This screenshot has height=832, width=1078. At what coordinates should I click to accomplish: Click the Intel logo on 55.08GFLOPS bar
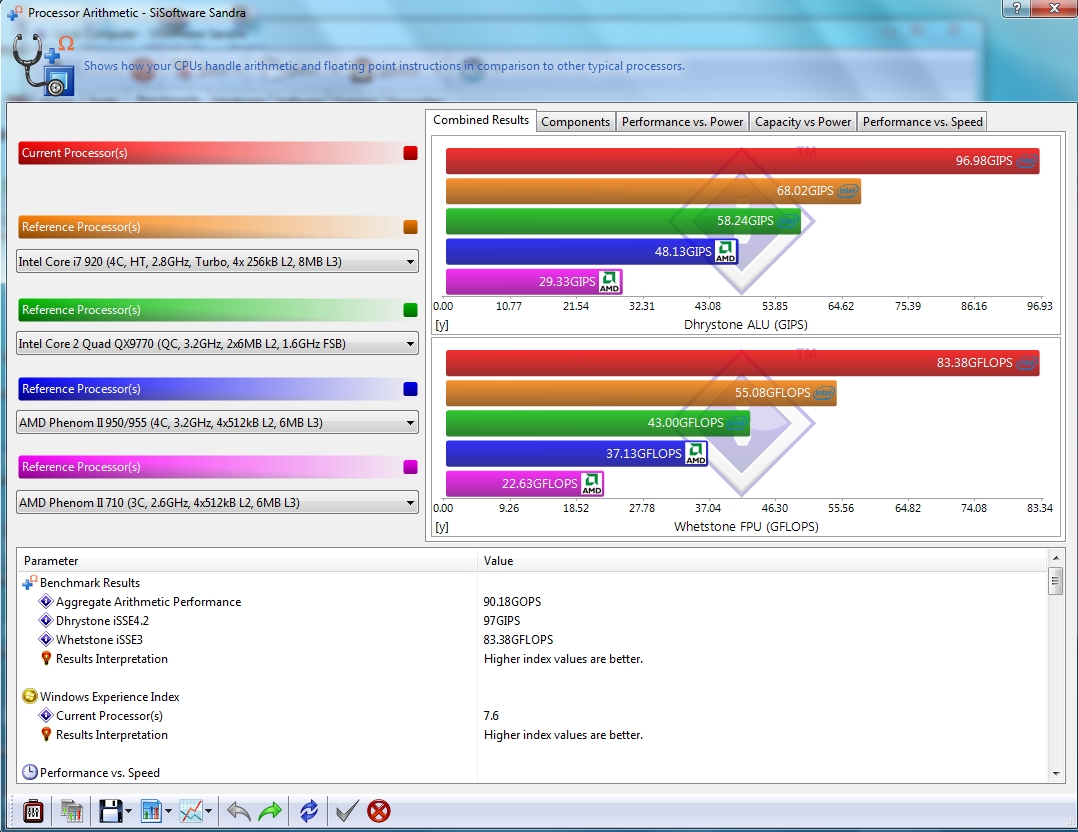(x=824, y=393)
